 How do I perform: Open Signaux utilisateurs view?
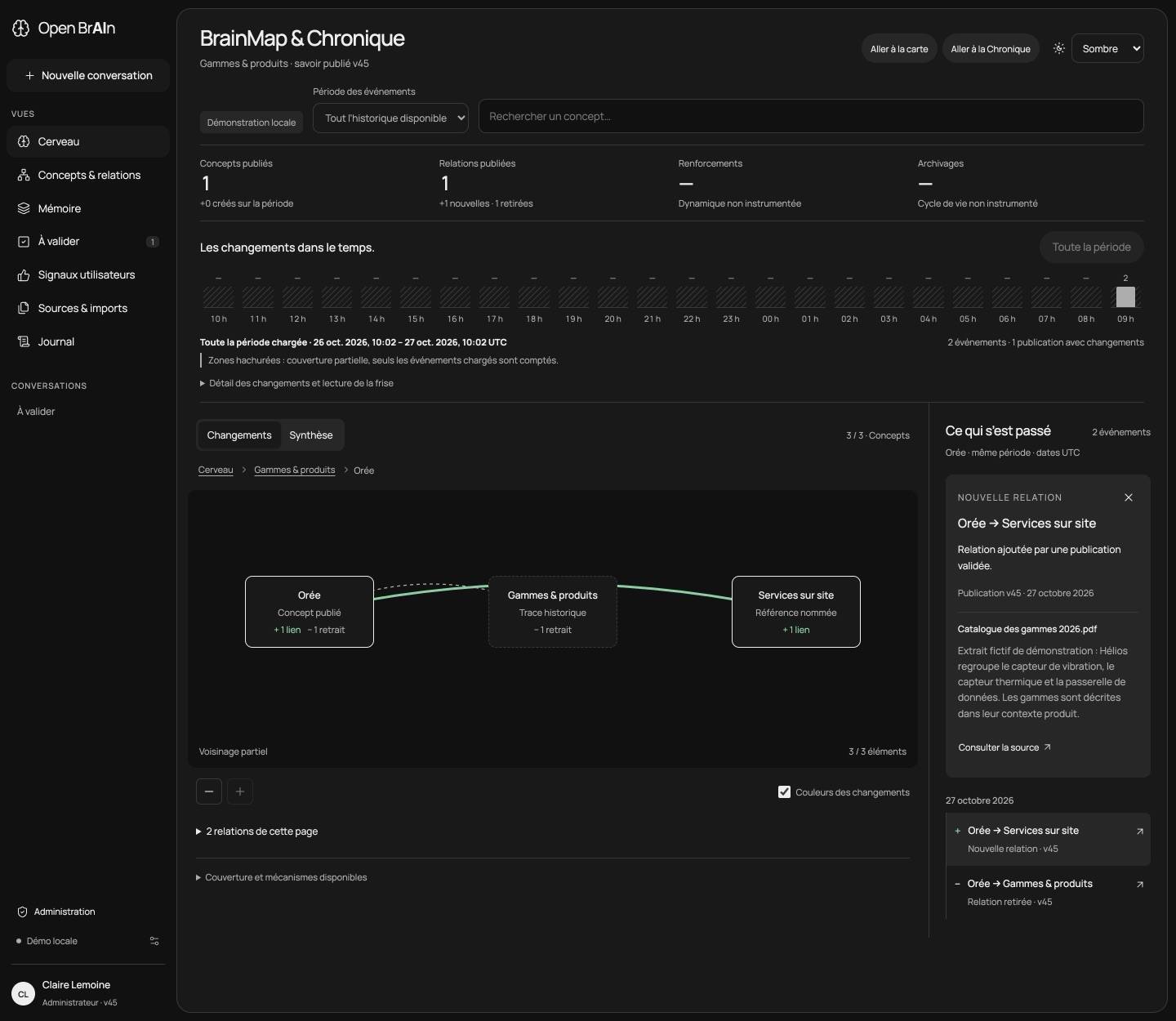pos(88,274)
